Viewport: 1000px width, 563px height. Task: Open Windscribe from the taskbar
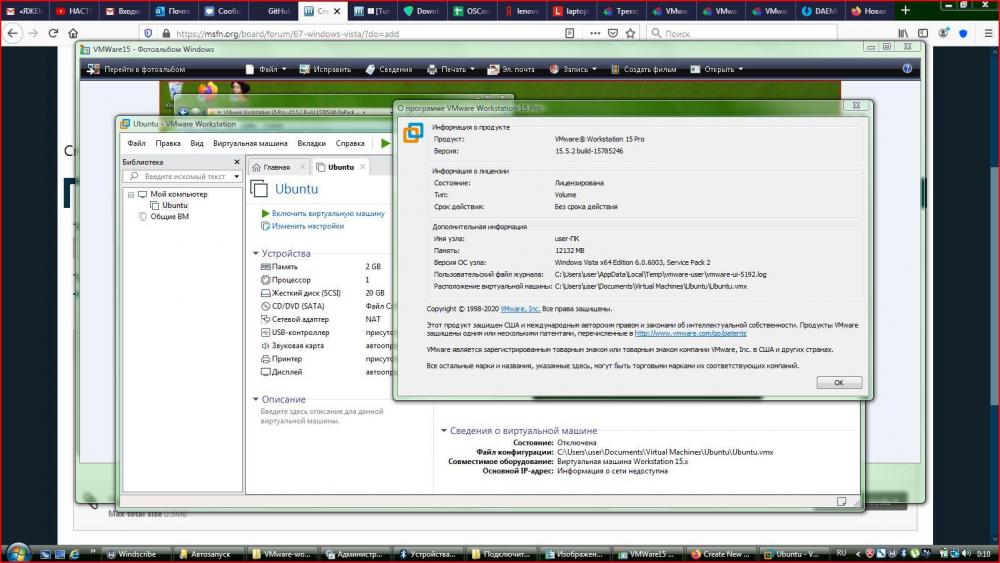point(136,554)
